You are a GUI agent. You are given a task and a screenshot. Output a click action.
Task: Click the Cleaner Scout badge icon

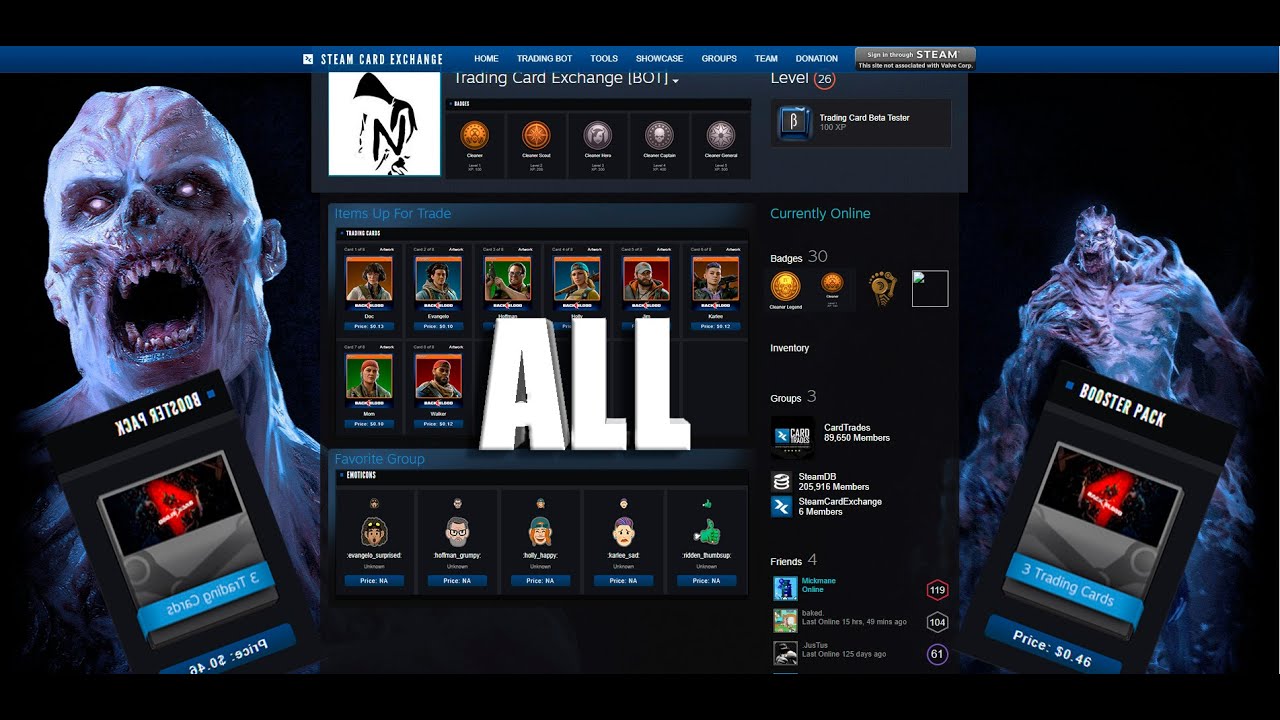tap(537, 135)
